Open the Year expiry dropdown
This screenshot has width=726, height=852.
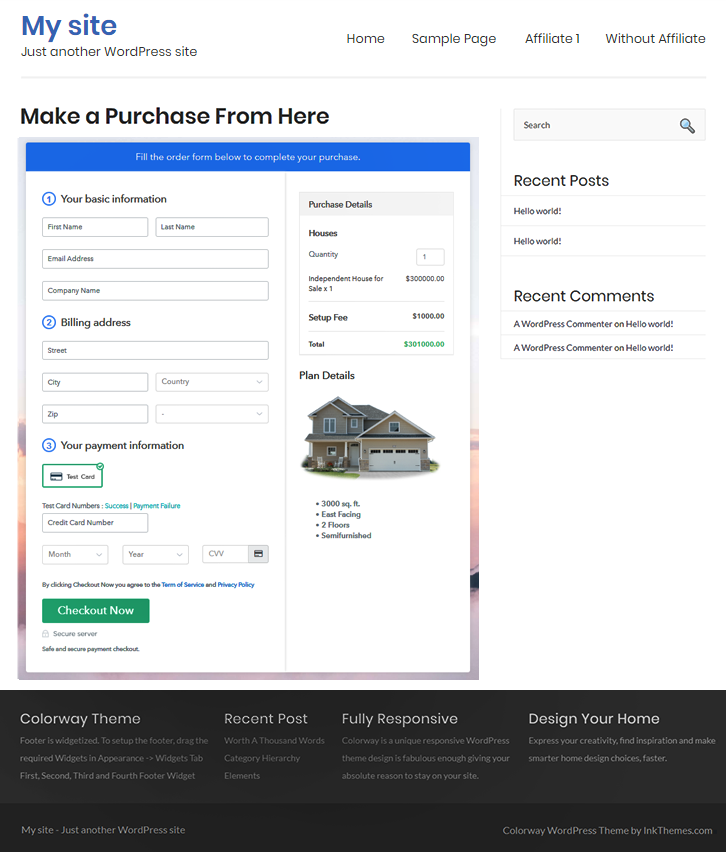155,554
